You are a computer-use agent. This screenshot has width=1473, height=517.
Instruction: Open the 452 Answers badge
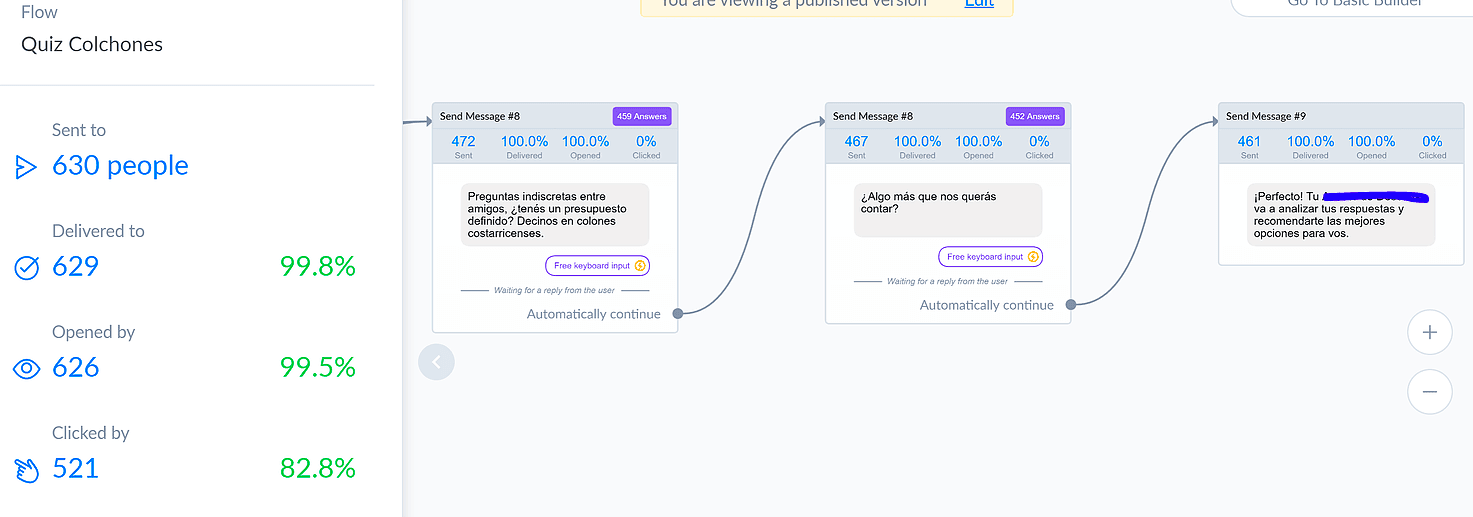[1035, 116]
